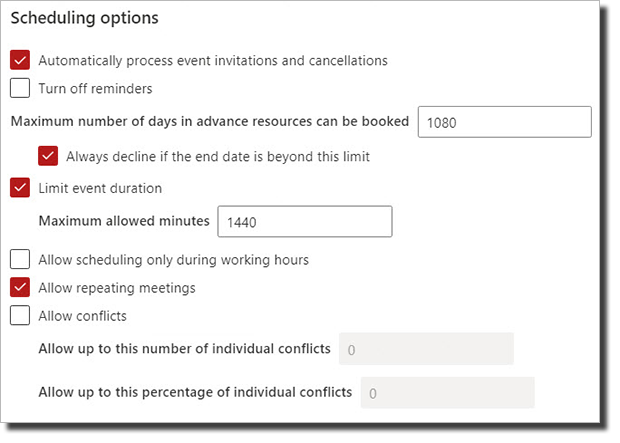620x443 pixels.
Task: Uncheck Automatically process event invitations and cancellations
Action: [20, 60]
